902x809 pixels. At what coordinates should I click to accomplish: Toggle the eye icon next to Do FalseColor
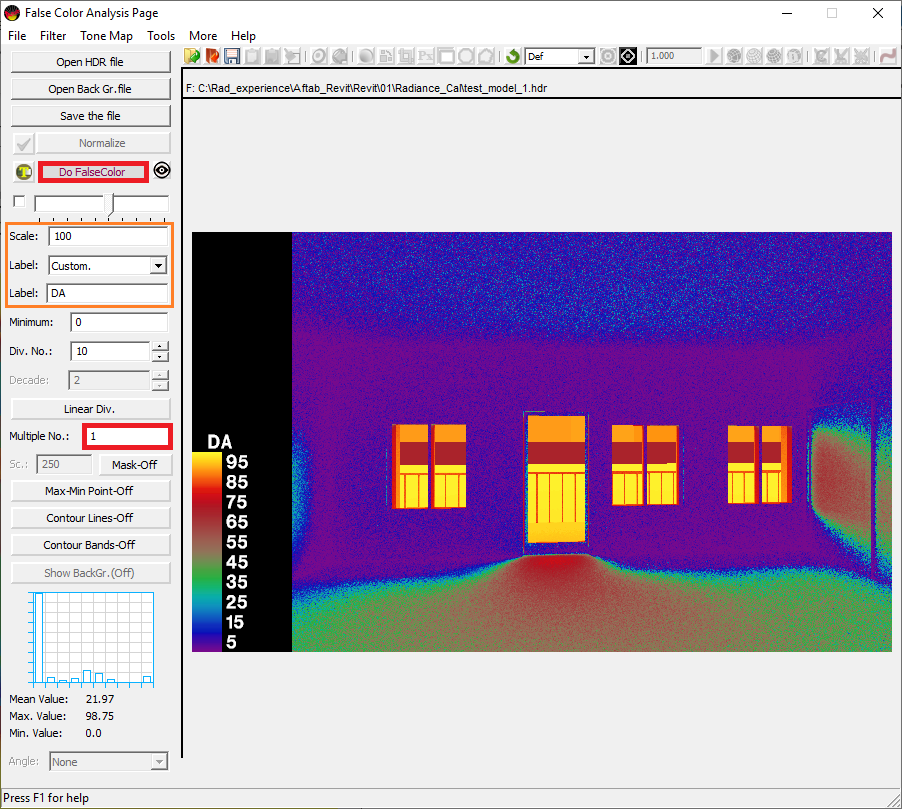click(x=162, y=170)
